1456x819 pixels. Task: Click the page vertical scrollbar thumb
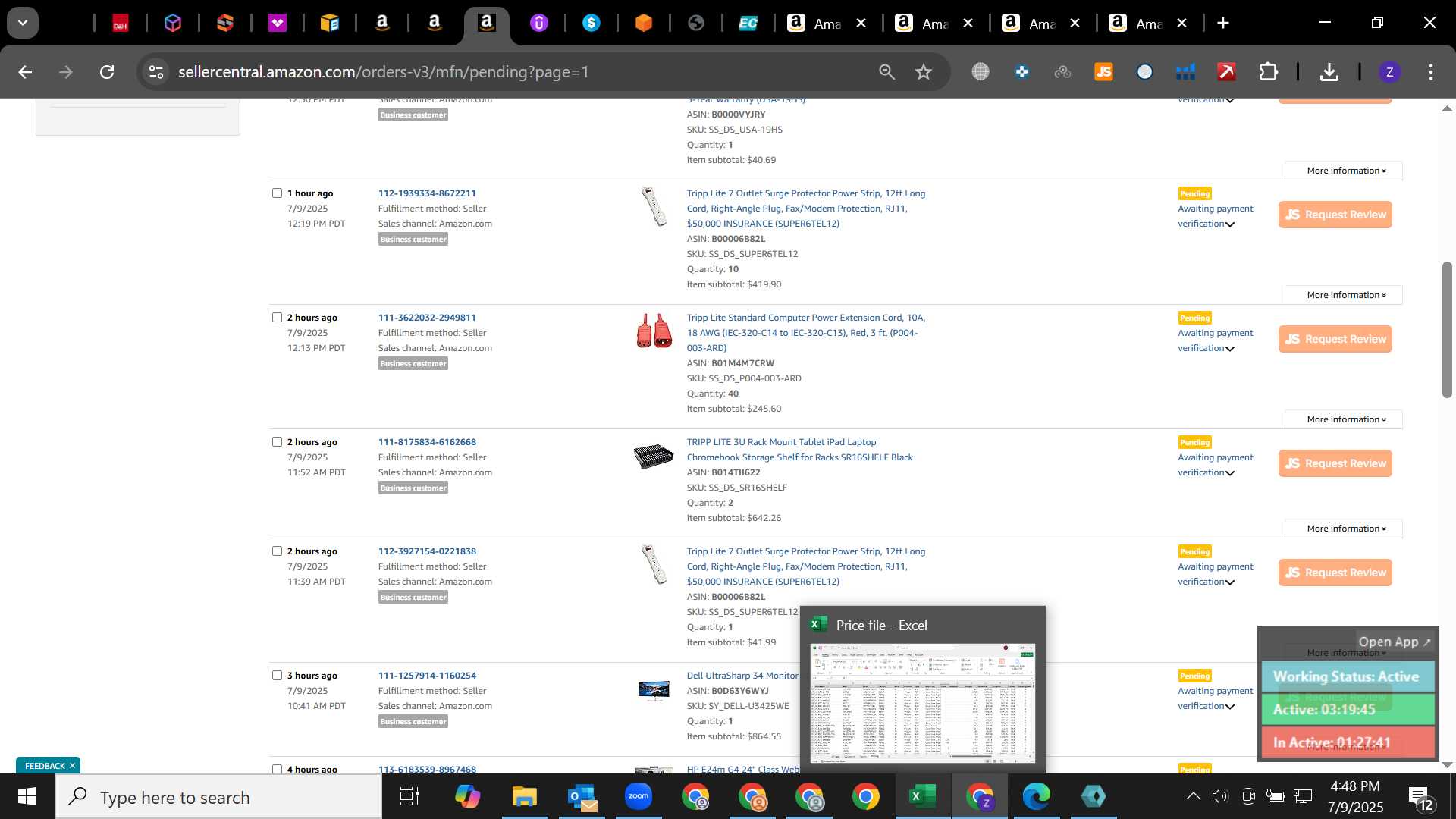(x=1447, y=329)
